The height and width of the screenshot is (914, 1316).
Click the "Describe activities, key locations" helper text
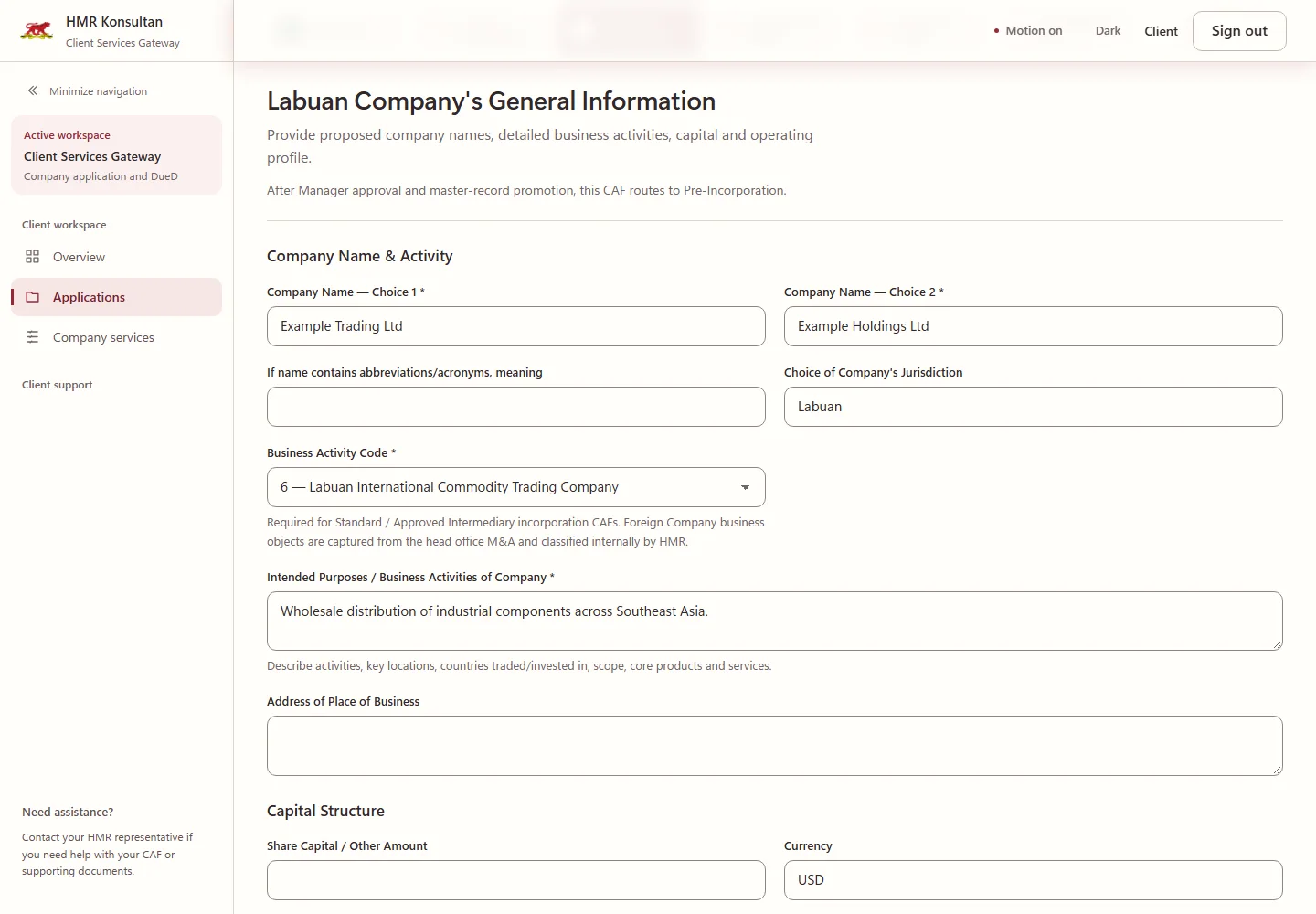pyautogui.click(x=519, y=665)
